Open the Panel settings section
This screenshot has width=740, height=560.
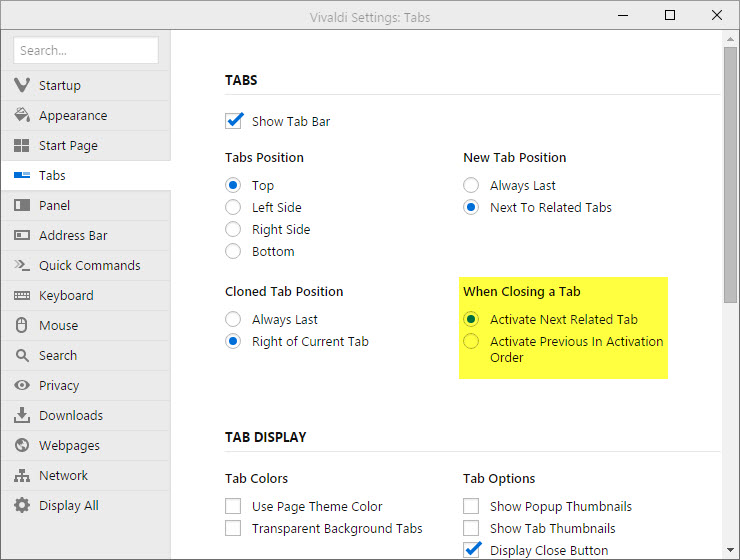tap(86, 205)
